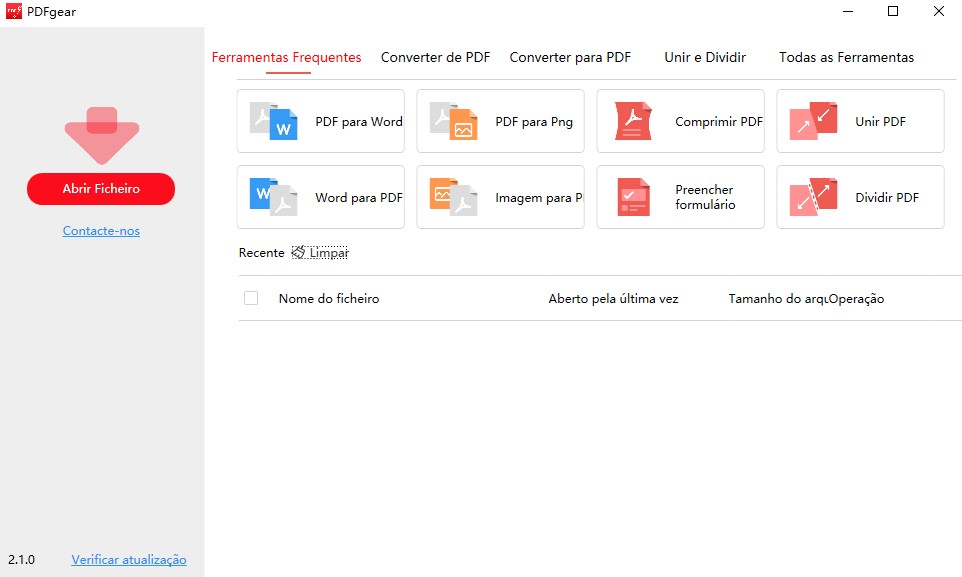This screenshot has width=962, height=577.
Task: Switch to the Unir e Dividir tab
Action: [704, 57]
